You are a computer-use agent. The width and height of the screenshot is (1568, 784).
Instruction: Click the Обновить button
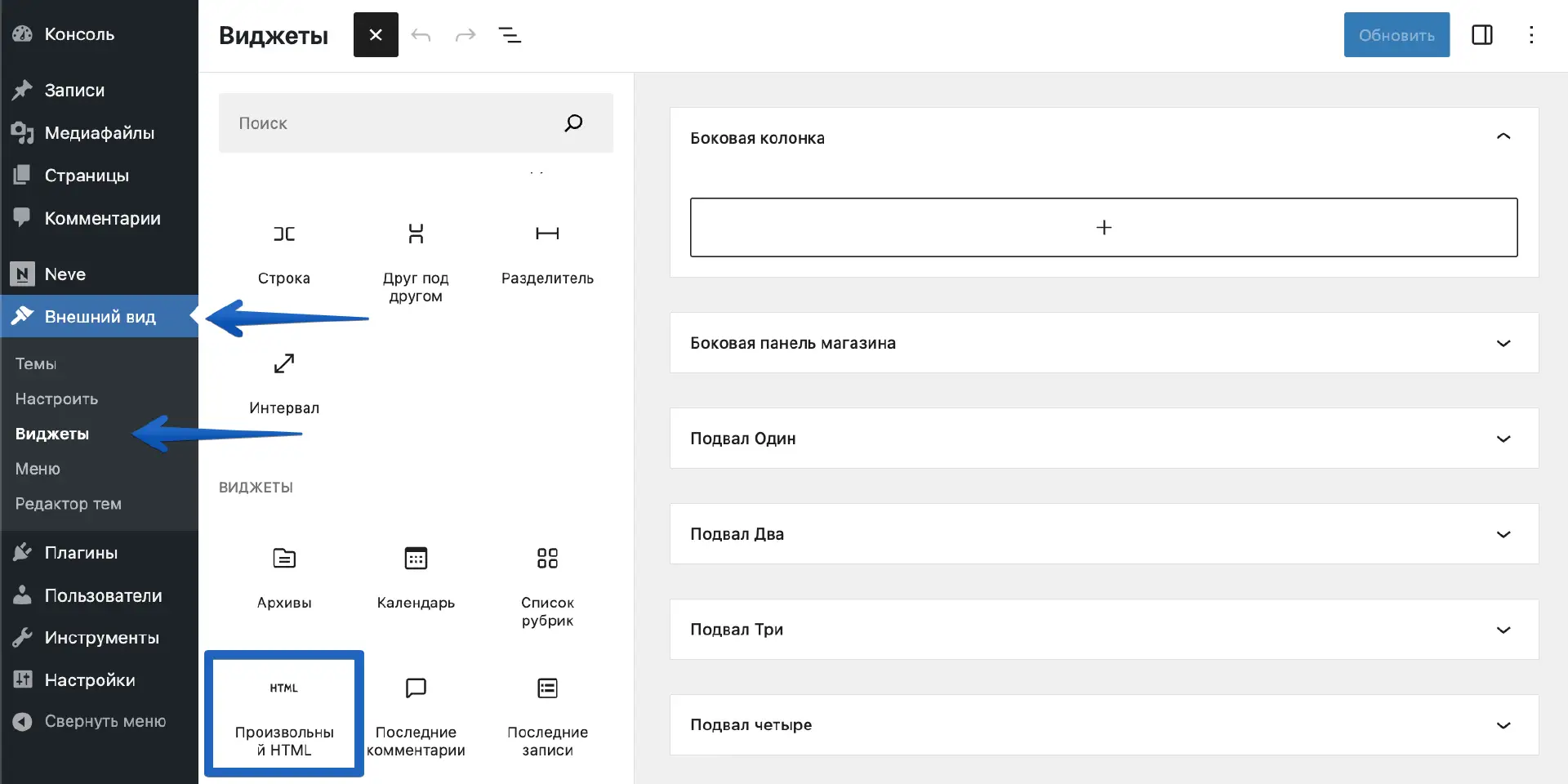tap(1396, 35)
